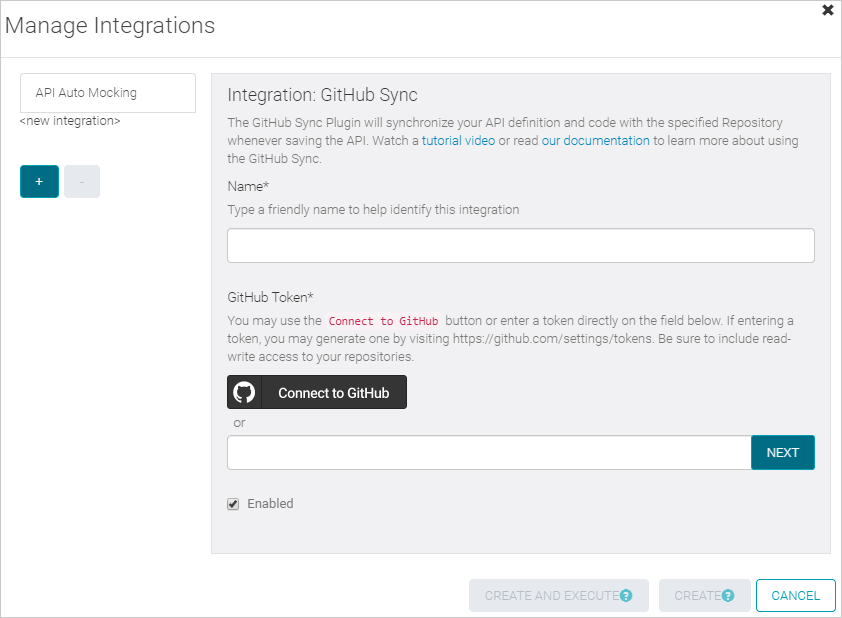Click the minus icon to remove an integration
This screenshot has height=618, width=842.
(x=81, y=181)
